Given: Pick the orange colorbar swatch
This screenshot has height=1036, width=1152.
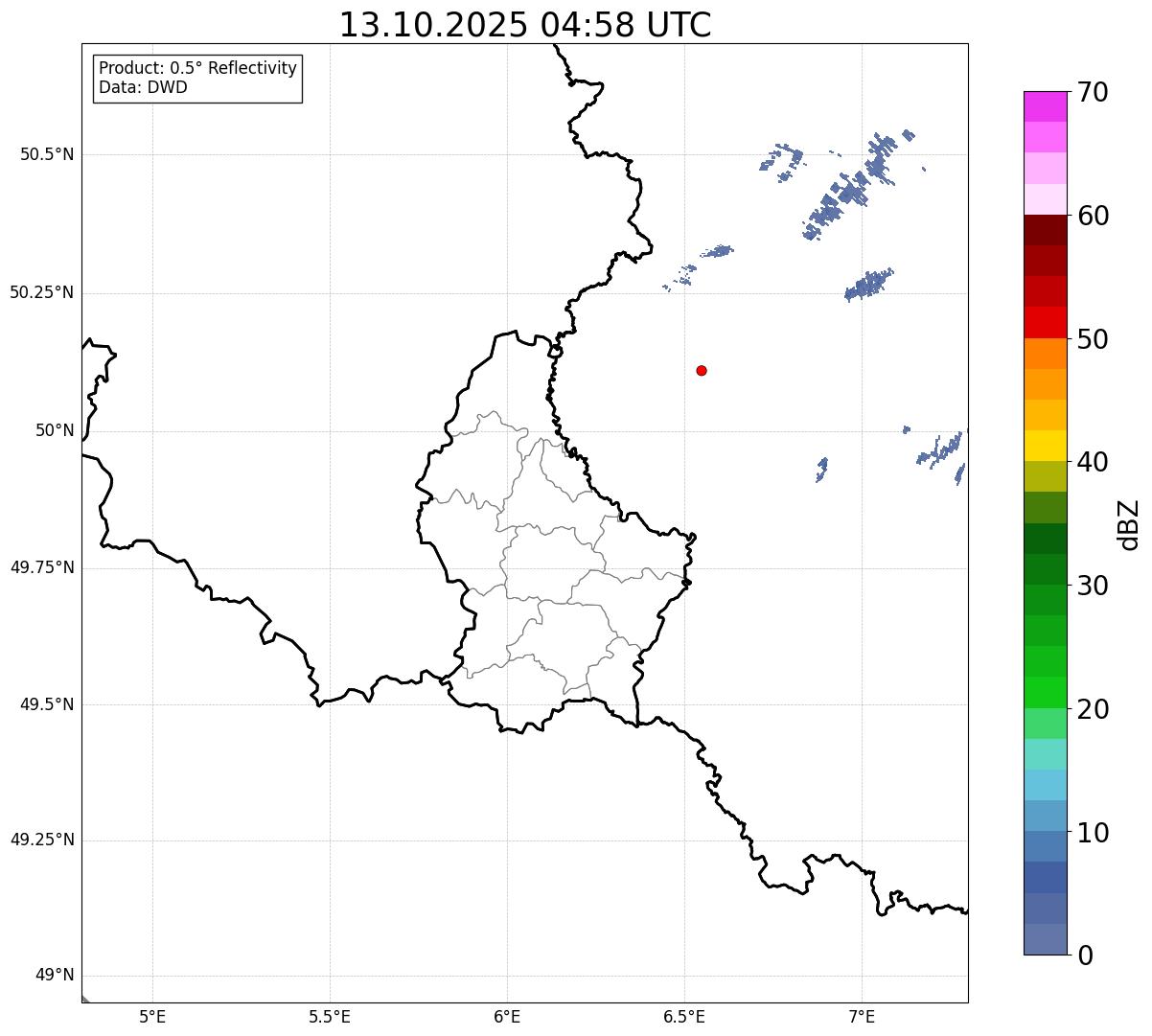Looking at the screenshot, I should coord(1046,353).
